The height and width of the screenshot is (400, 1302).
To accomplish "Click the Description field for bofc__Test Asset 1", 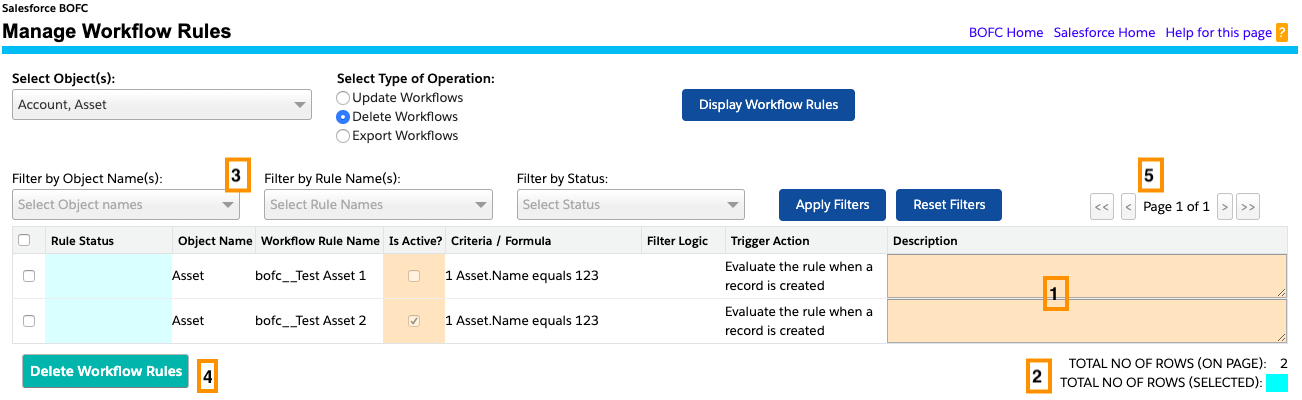I will click(1087, 276).
